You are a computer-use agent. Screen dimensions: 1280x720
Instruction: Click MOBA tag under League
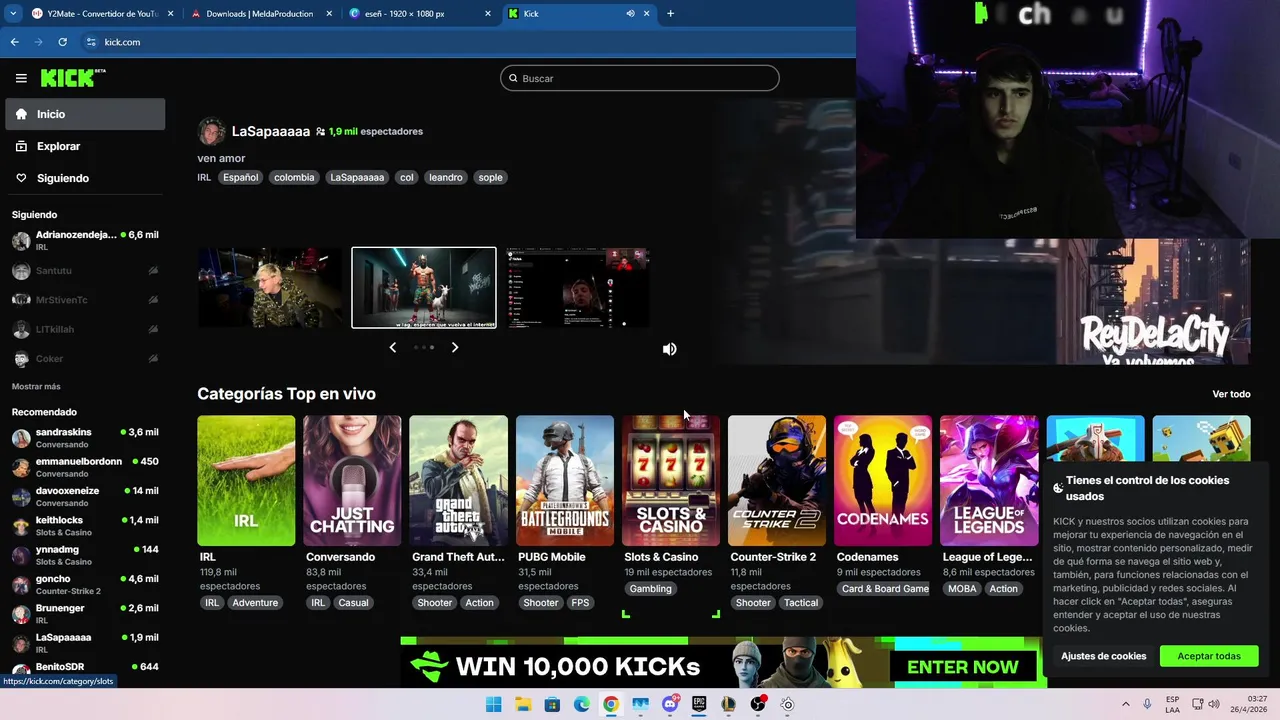coord(962,589)
